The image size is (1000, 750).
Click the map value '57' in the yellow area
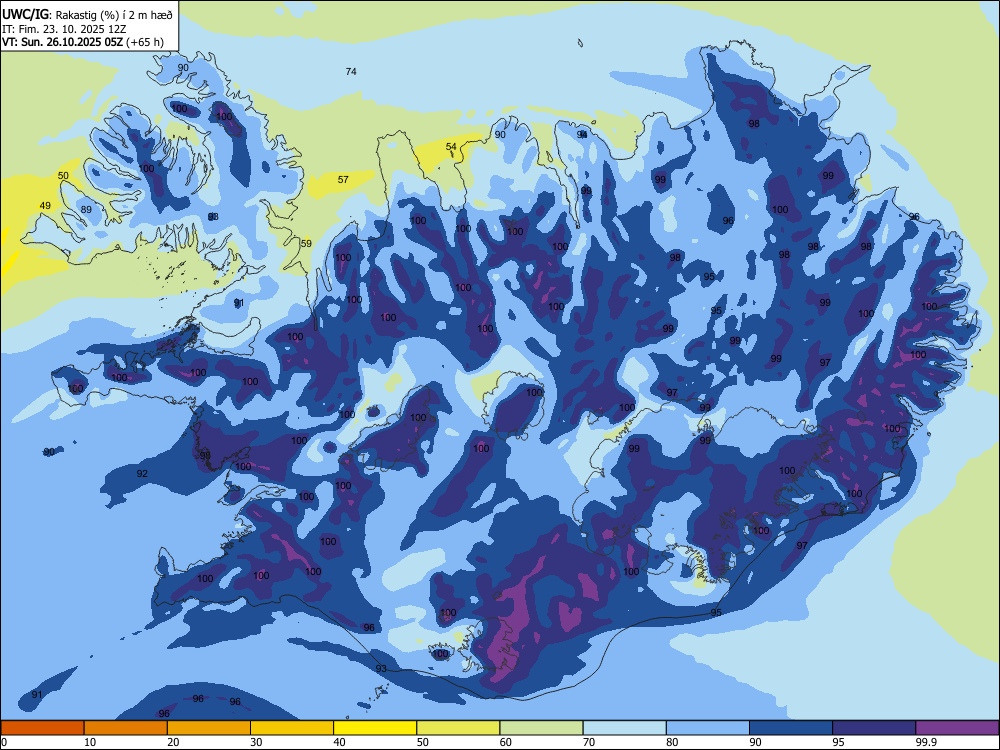(343, 180)
